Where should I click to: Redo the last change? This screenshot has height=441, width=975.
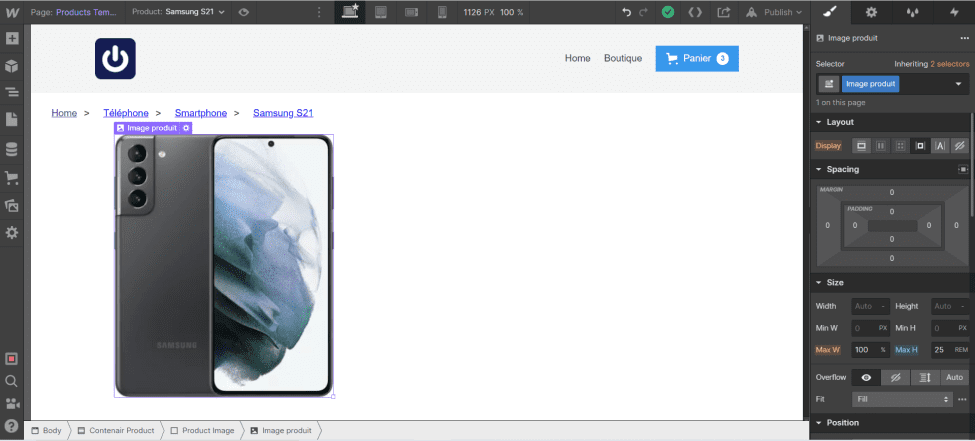click(643, 12)
